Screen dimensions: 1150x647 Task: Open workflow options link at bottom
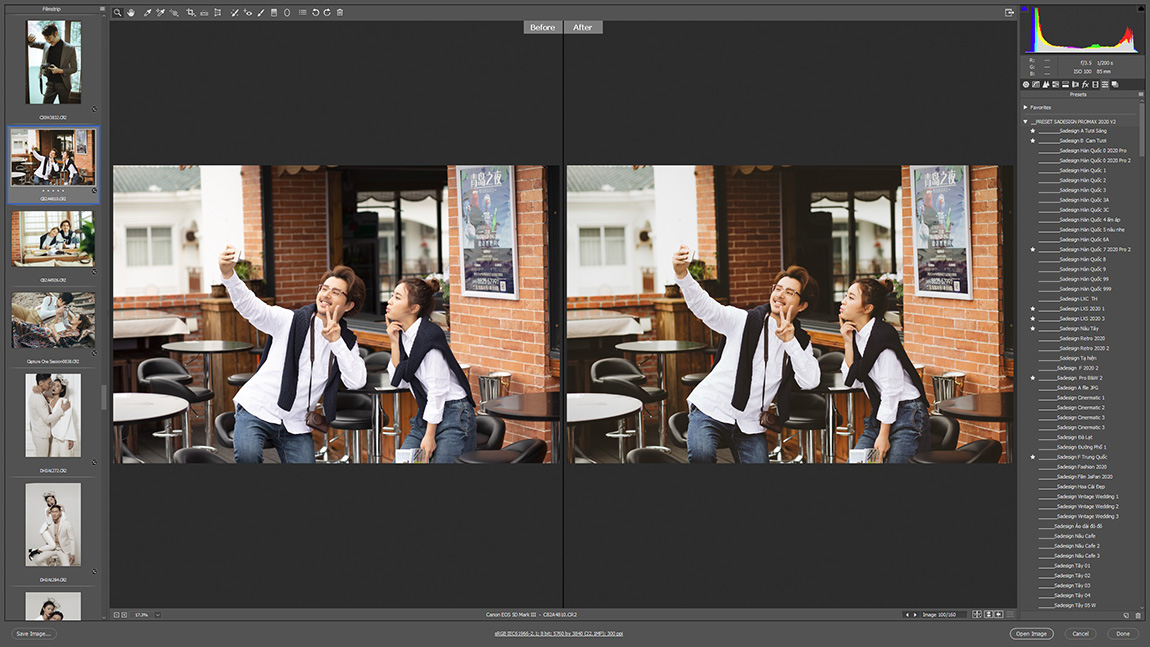(559, 634)
